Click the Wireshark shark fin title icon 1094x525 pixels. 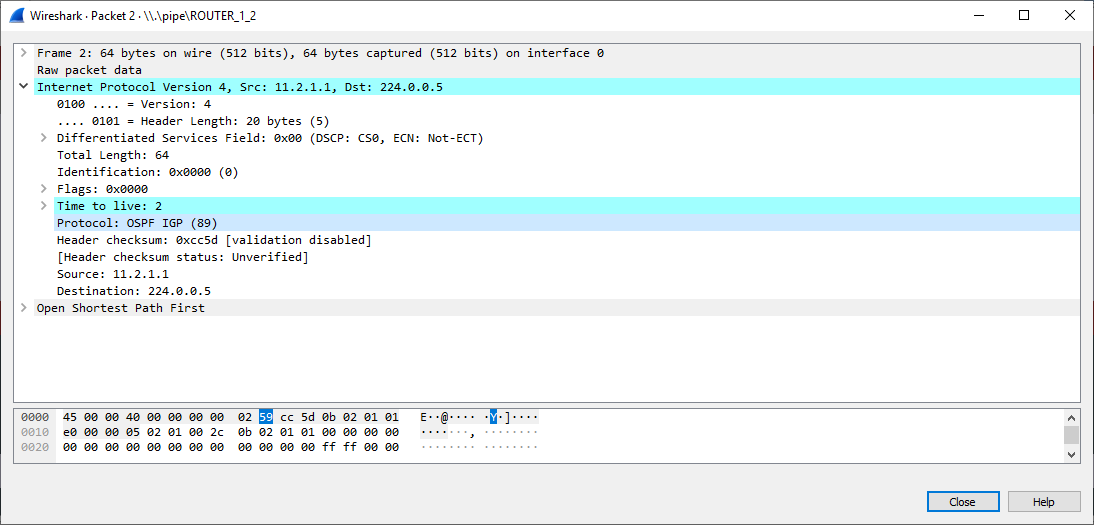click(x=17, y=15)
